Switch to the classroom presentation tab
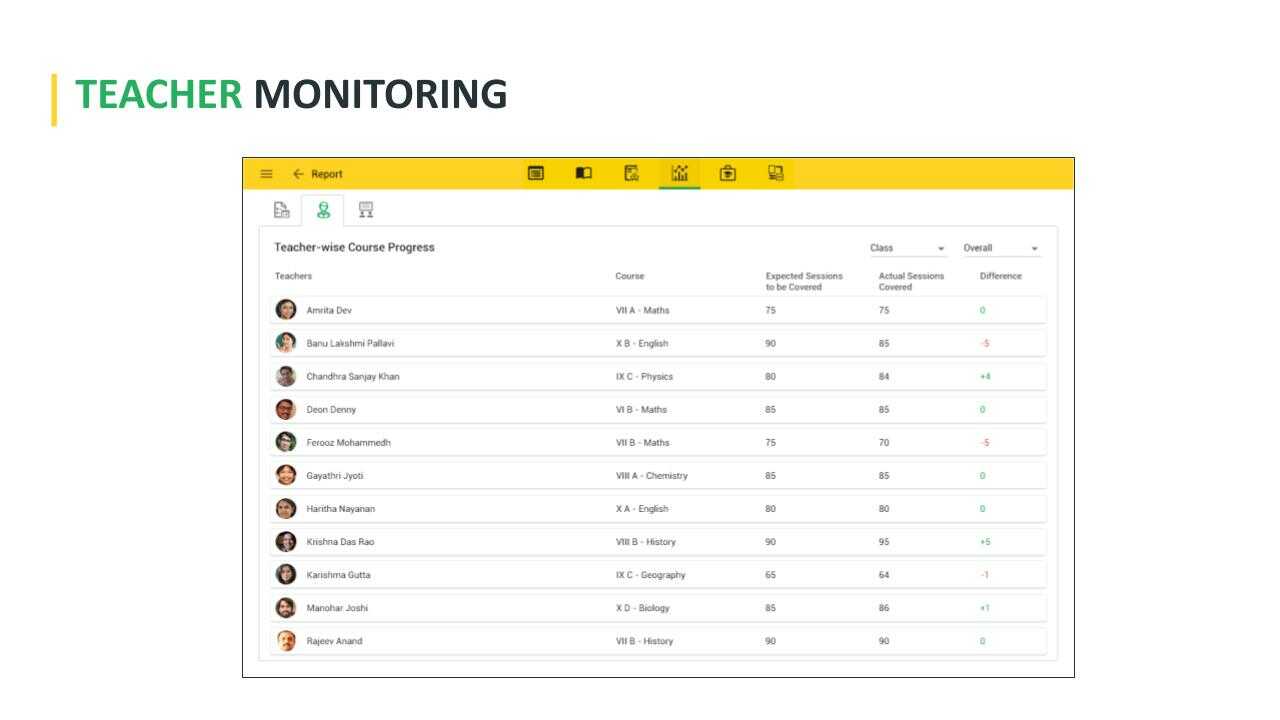This screenshot has height=720, width=1280. 366,209
